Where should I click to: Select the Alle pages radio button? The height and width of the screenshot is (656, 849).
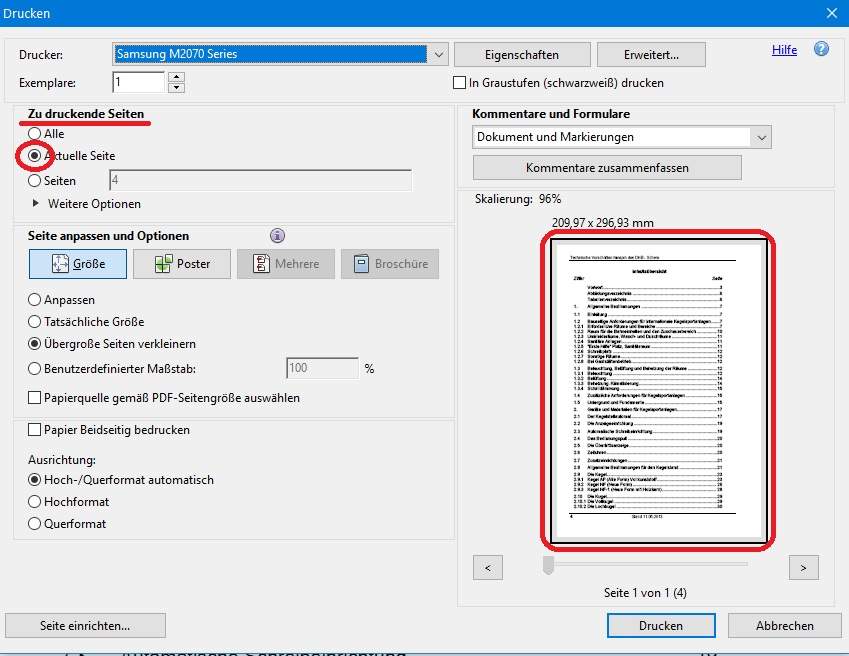pyautogui.click(x=35, y=134)
